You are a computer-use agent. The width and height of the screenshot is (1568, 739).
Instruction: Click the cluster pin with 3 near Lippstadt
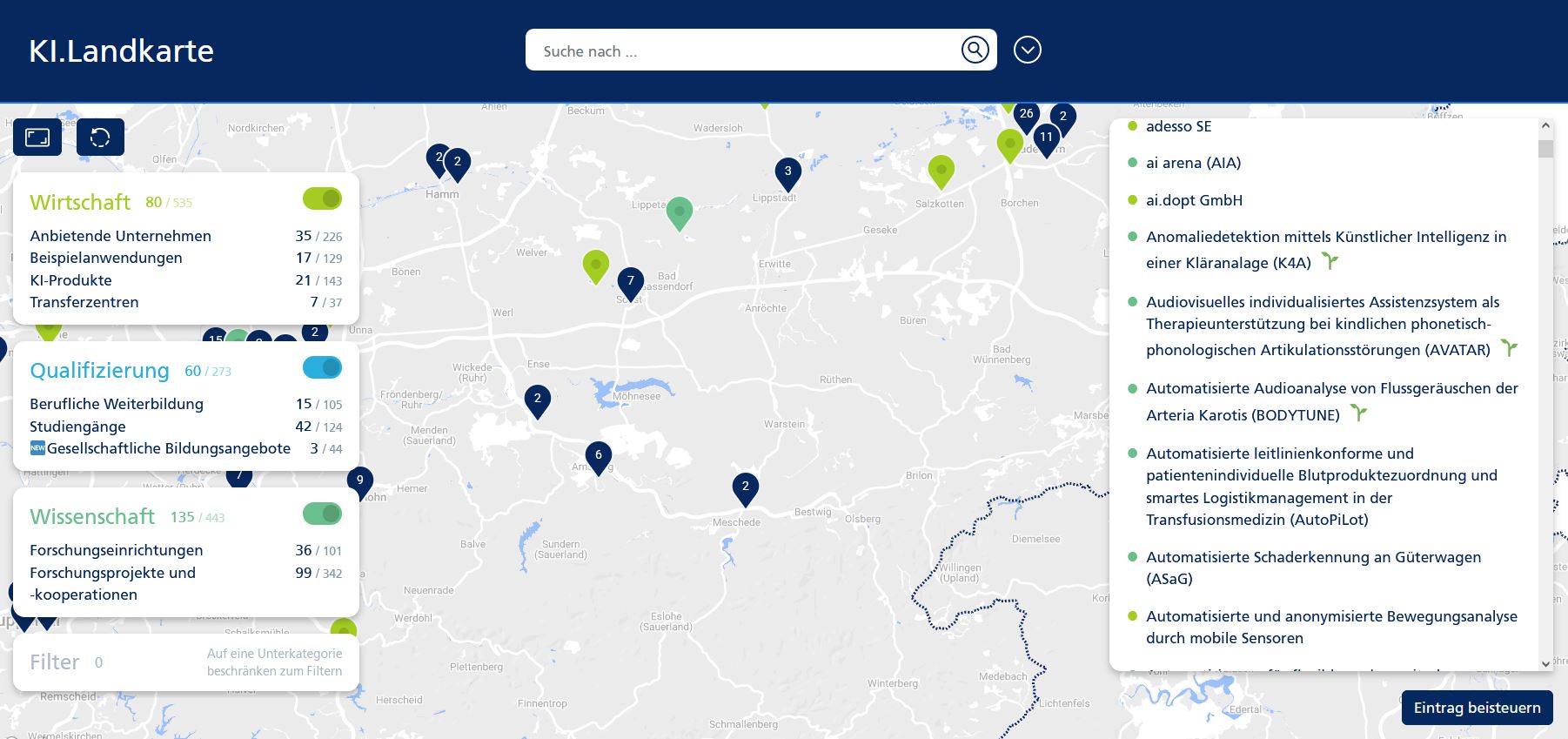787,172
